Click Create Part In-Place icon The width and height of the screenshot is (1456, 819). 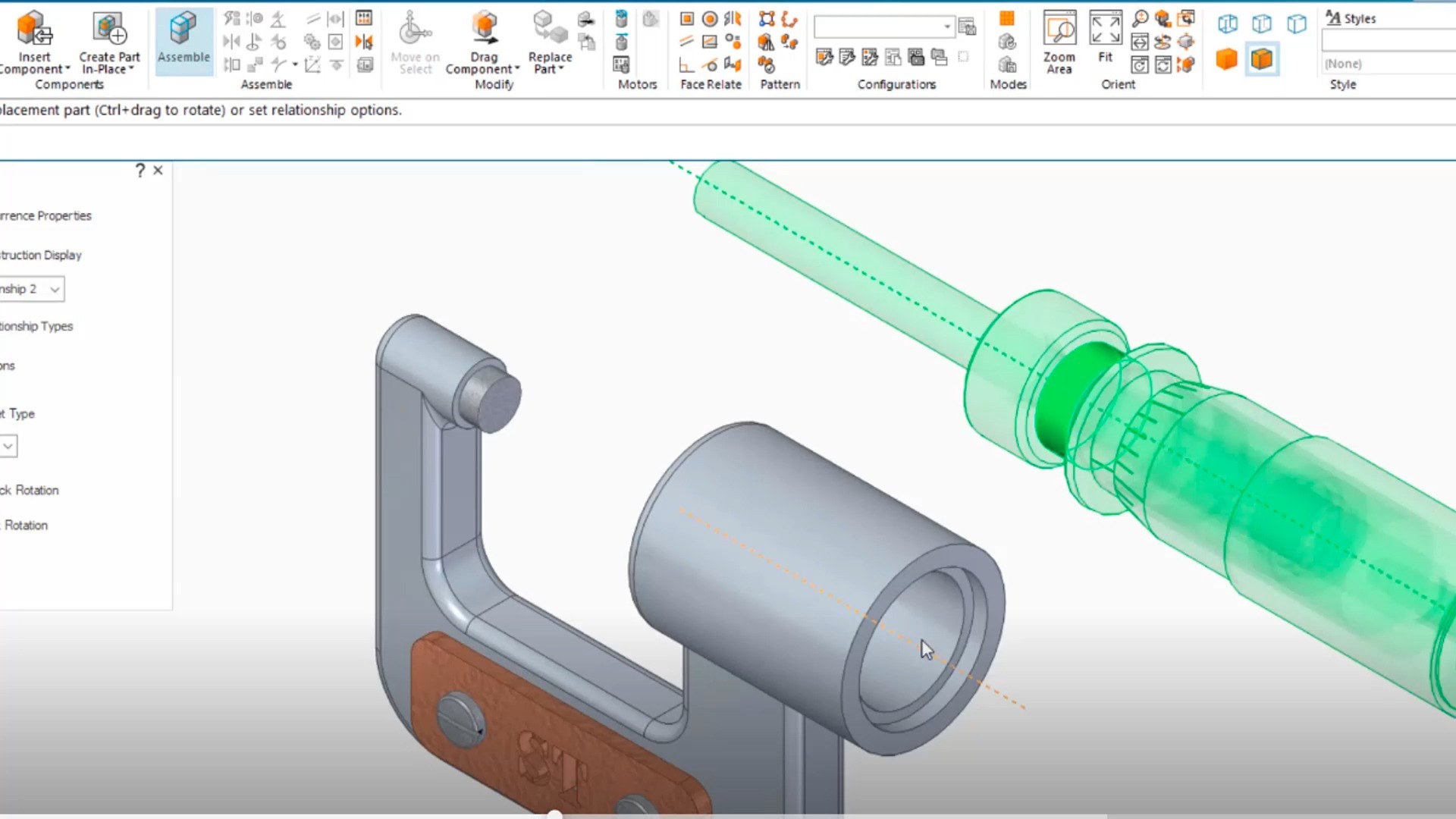pos(109,29)
